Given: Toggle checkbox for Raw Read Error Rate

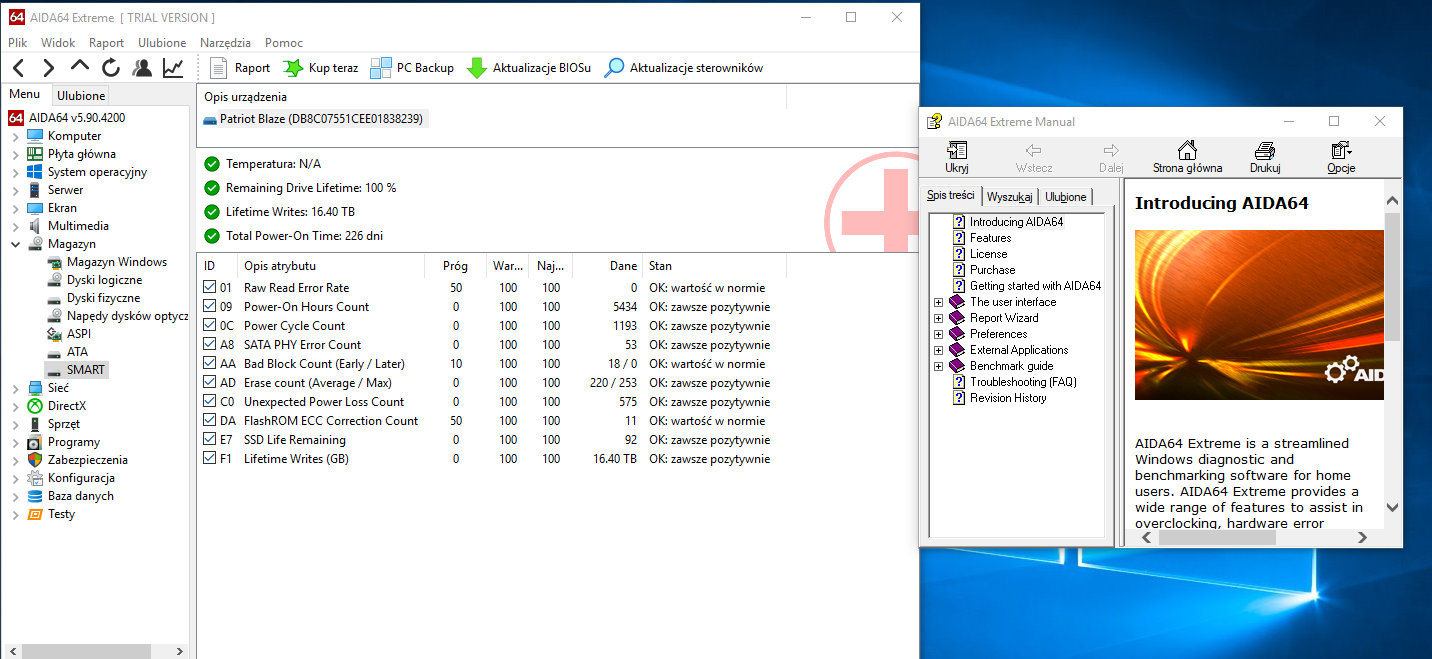Looking at the screenshot, I should pos(209,288).
